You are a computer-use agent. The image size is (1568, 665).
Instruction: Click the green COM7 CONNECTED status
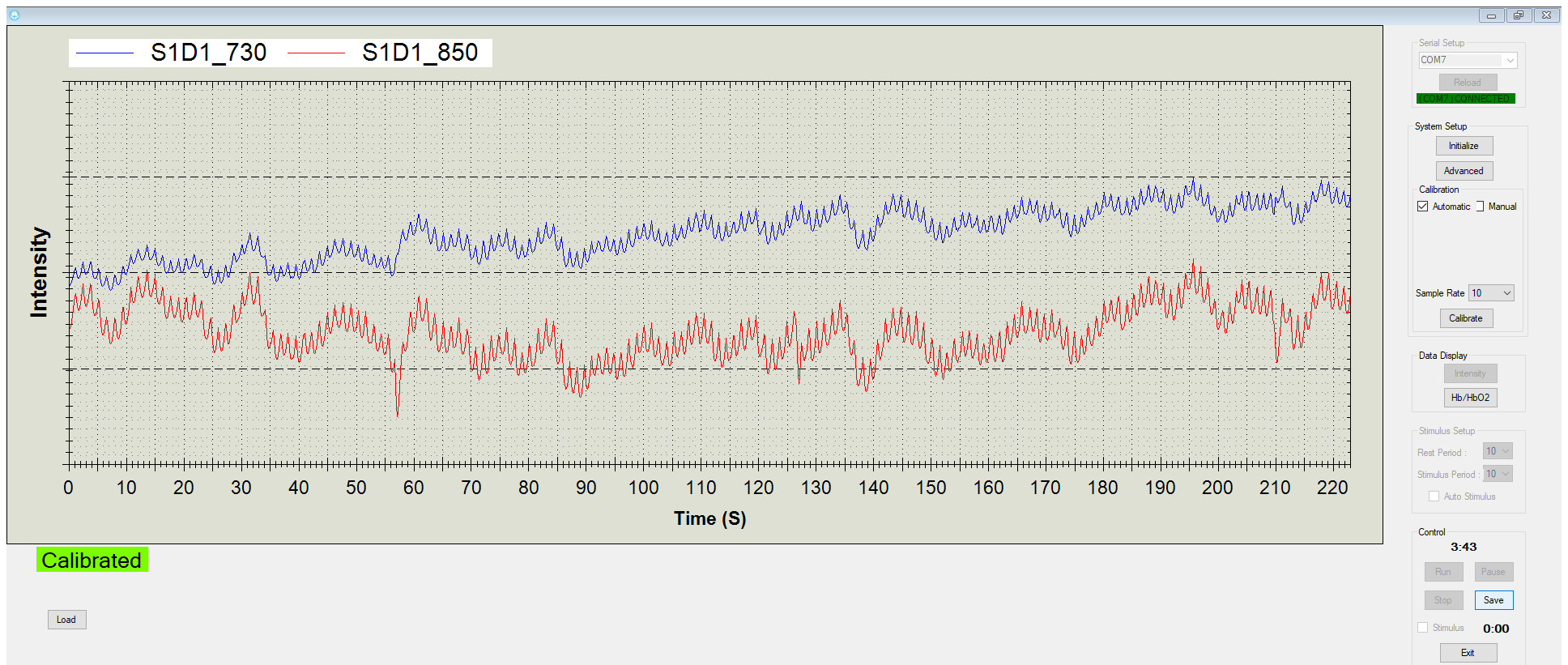click(x=1466, y=99)
